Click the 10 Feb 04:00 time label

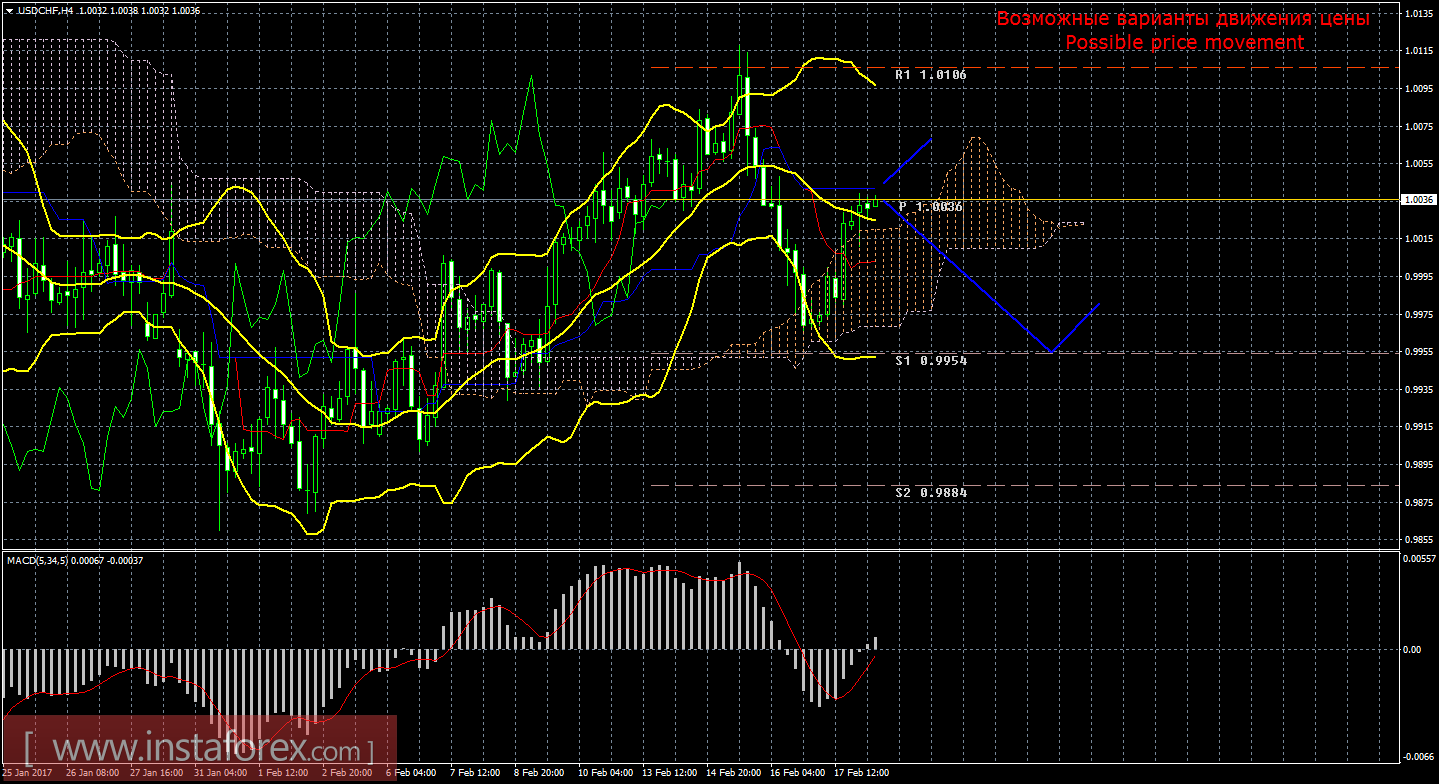(604, 773)
